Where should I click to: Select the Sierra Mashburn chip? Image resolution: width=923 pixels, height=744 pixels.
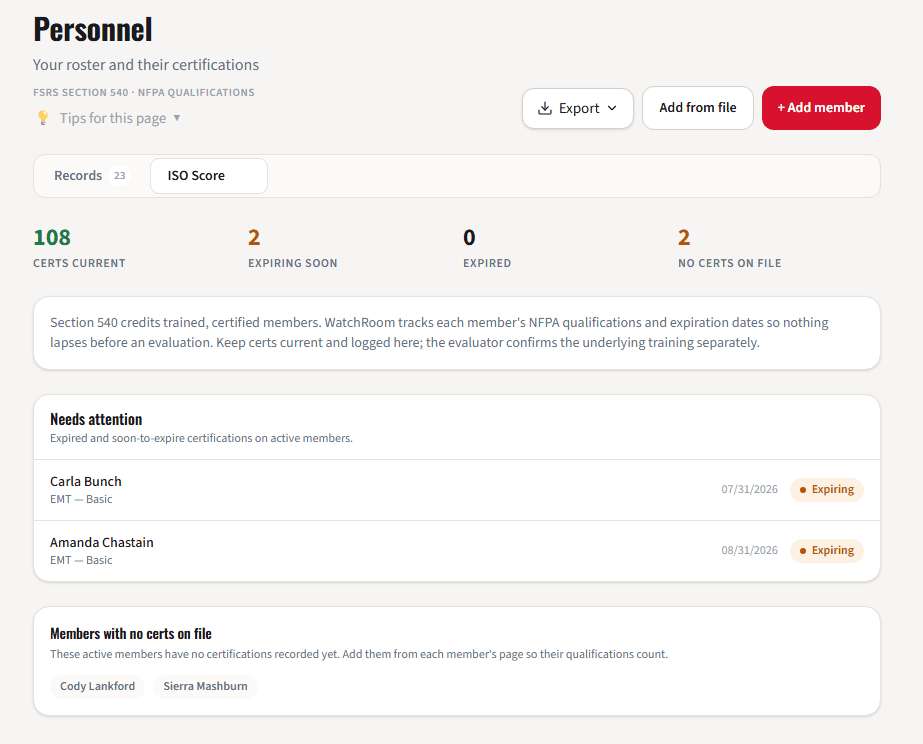coord(205,686)
